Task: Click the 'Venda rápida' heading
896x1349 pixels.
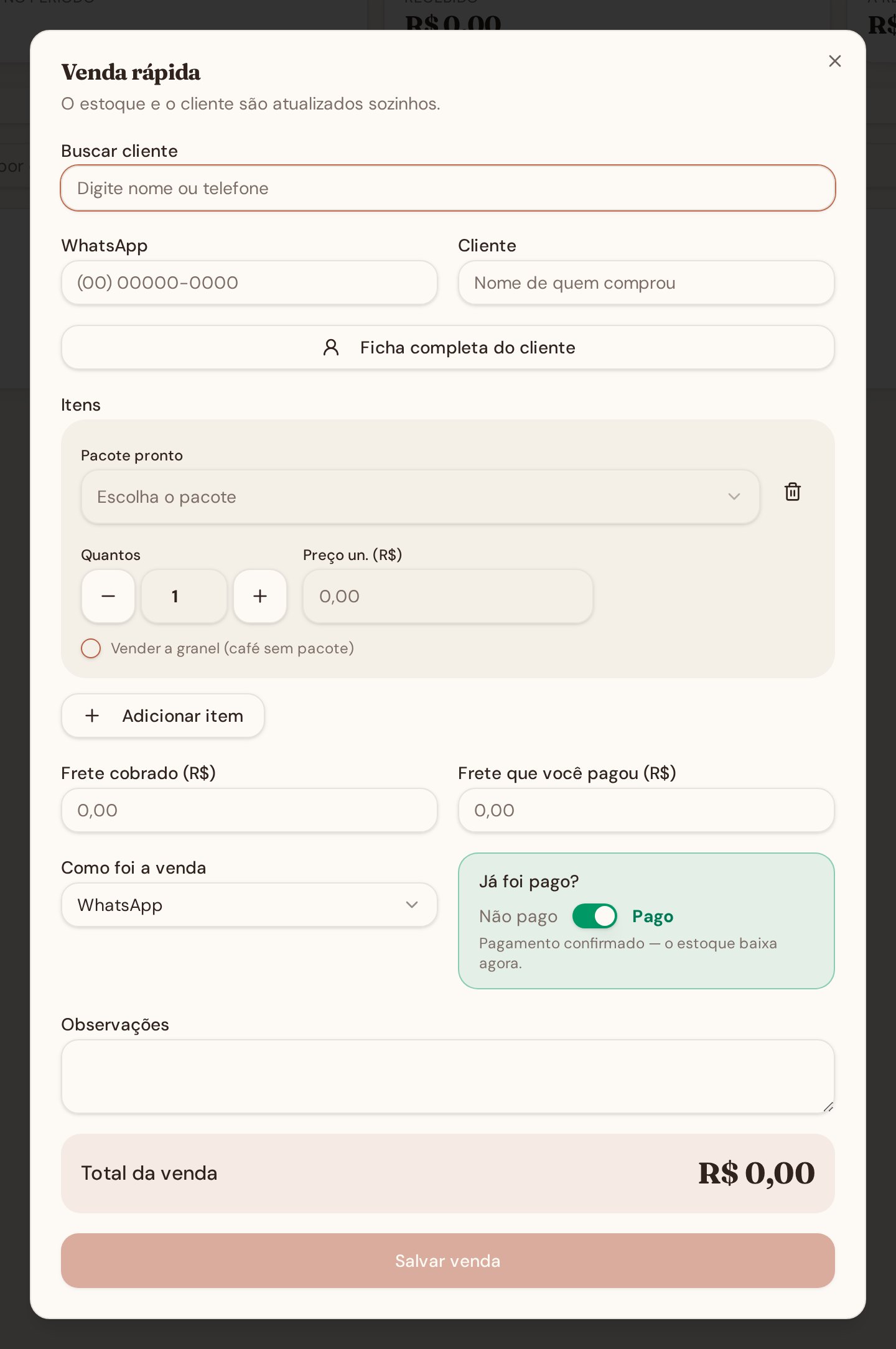Action: (x=131, y=72)
